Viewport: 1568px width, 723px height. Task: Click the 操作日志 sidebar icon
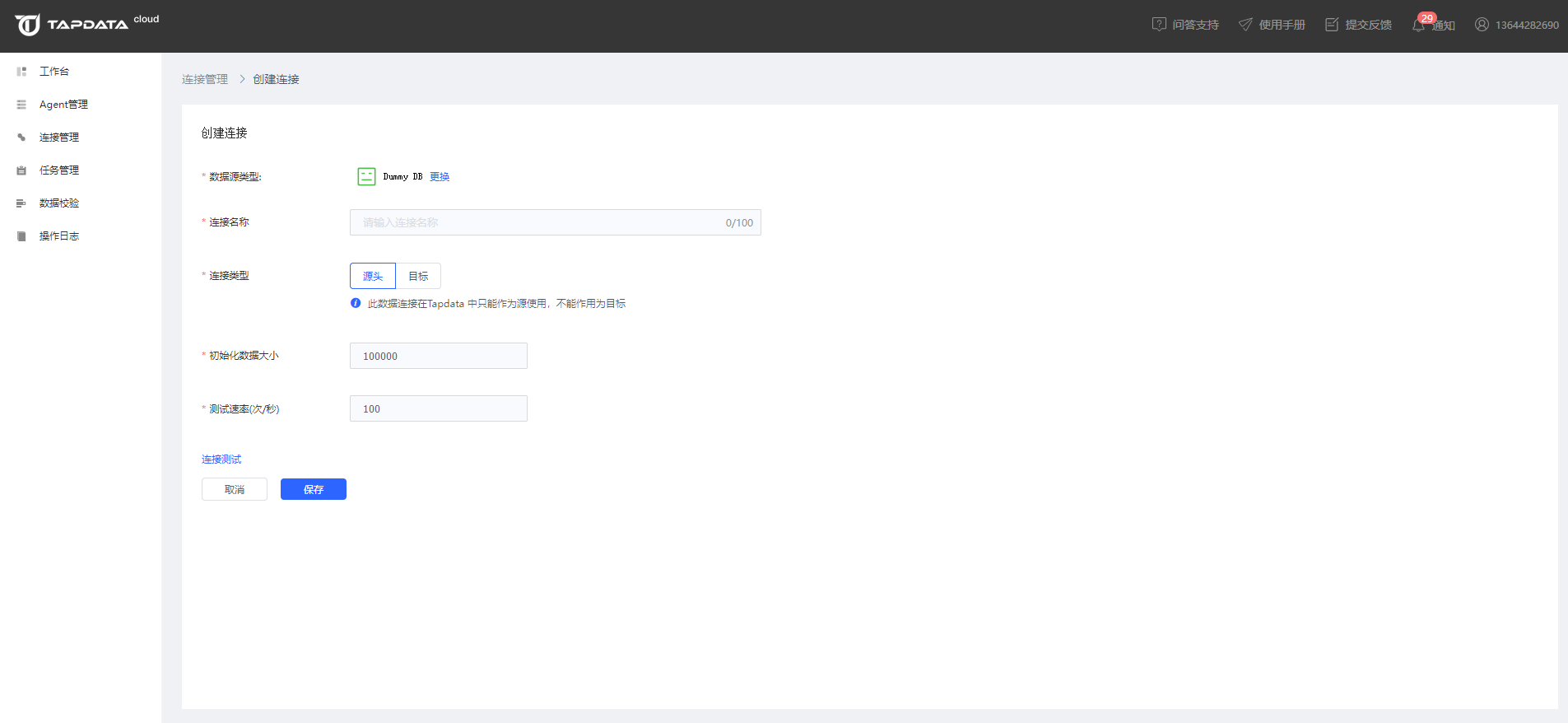(x=21, y=236)
